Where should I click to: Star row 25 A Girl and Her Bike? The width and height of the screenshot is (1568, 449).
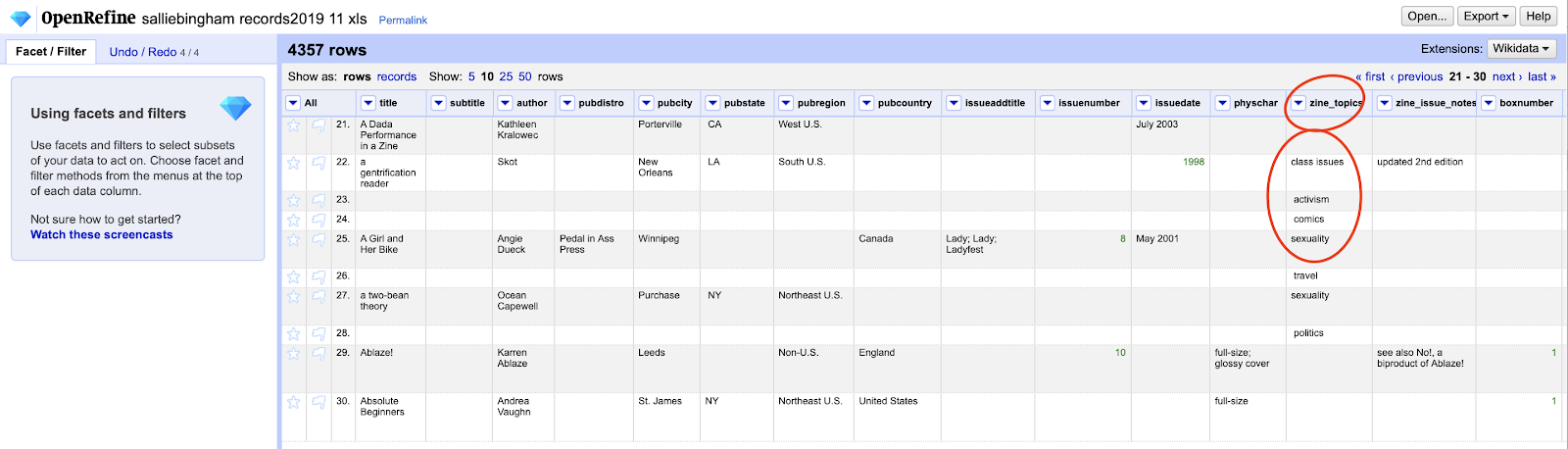coord(293,239)
